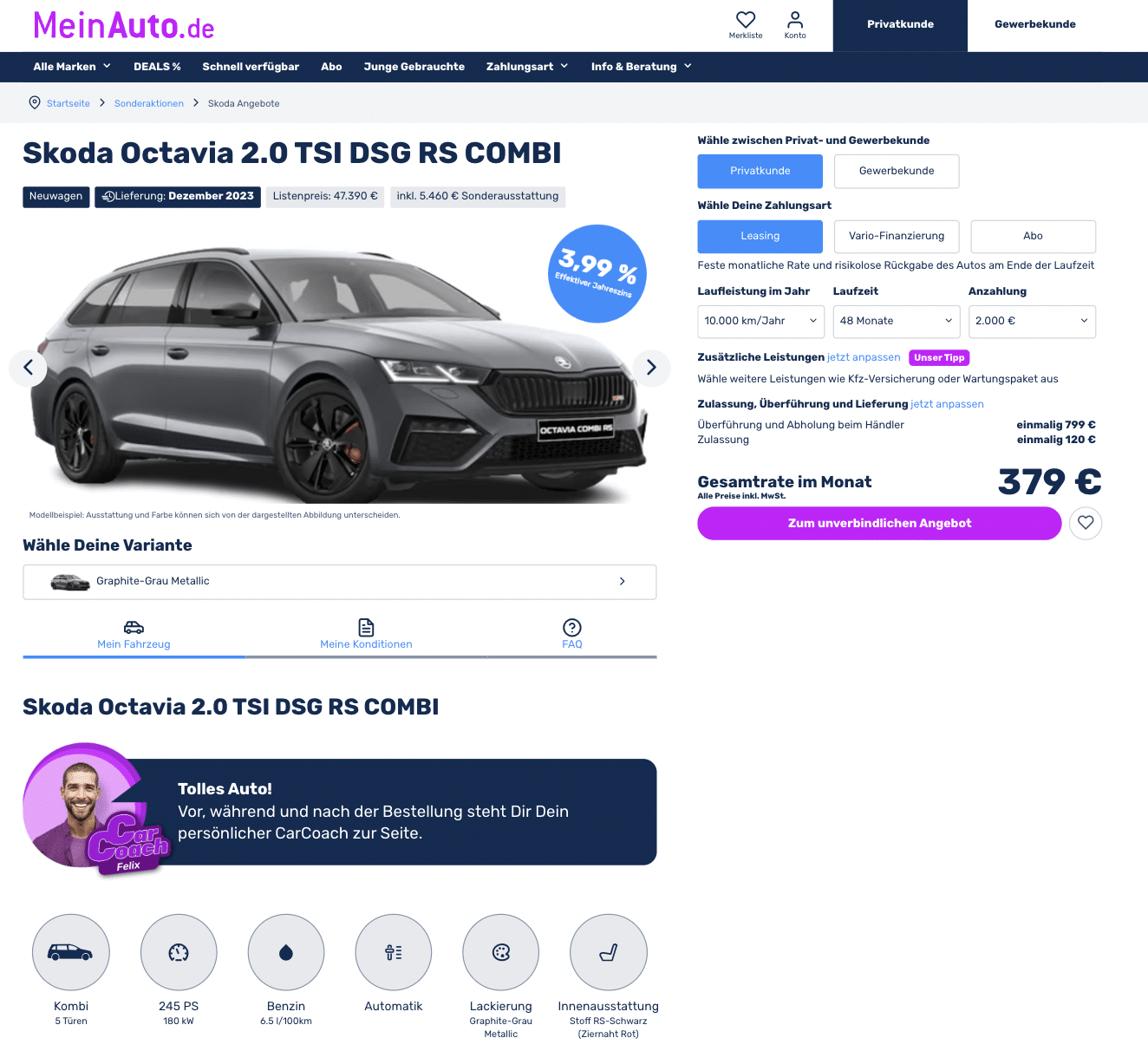Click the einmalig 799 € fee
Viewport: 1148px width, 1051px height.
1056,425
